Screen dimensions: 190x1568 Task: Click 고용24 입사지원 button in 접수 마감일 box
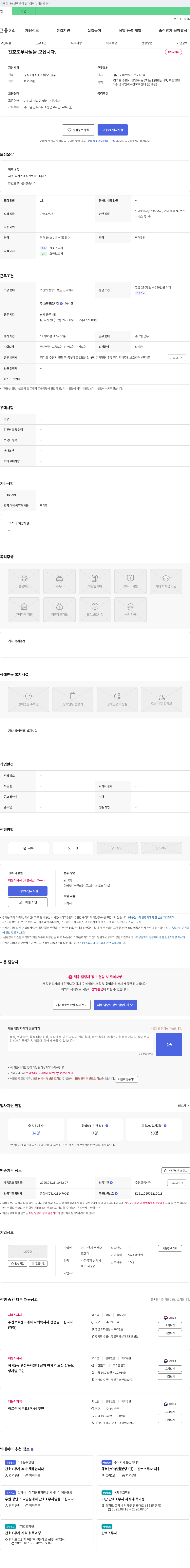coord(28,891)
